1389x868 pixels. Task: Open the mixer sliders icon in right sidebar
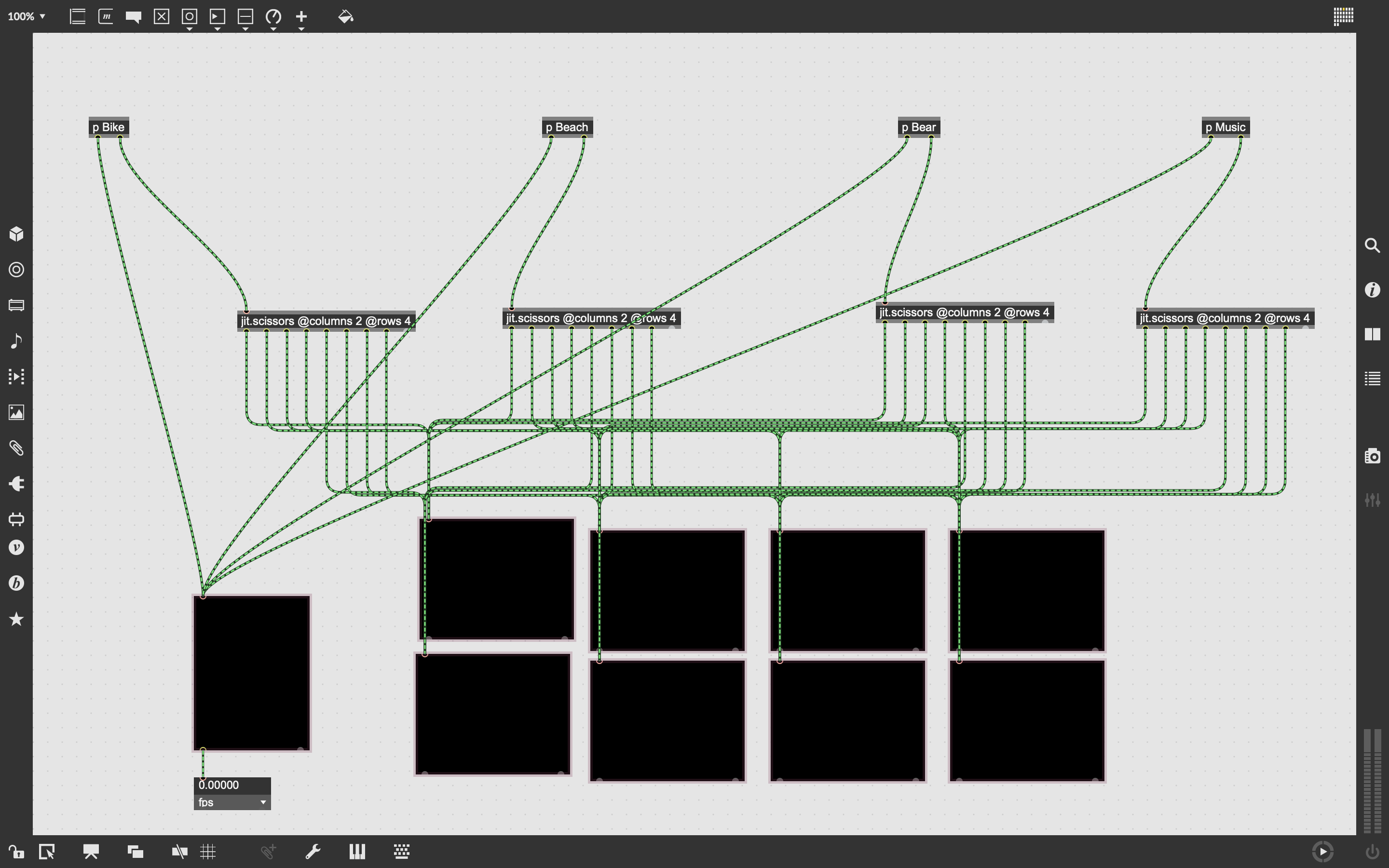(1372, 500)
